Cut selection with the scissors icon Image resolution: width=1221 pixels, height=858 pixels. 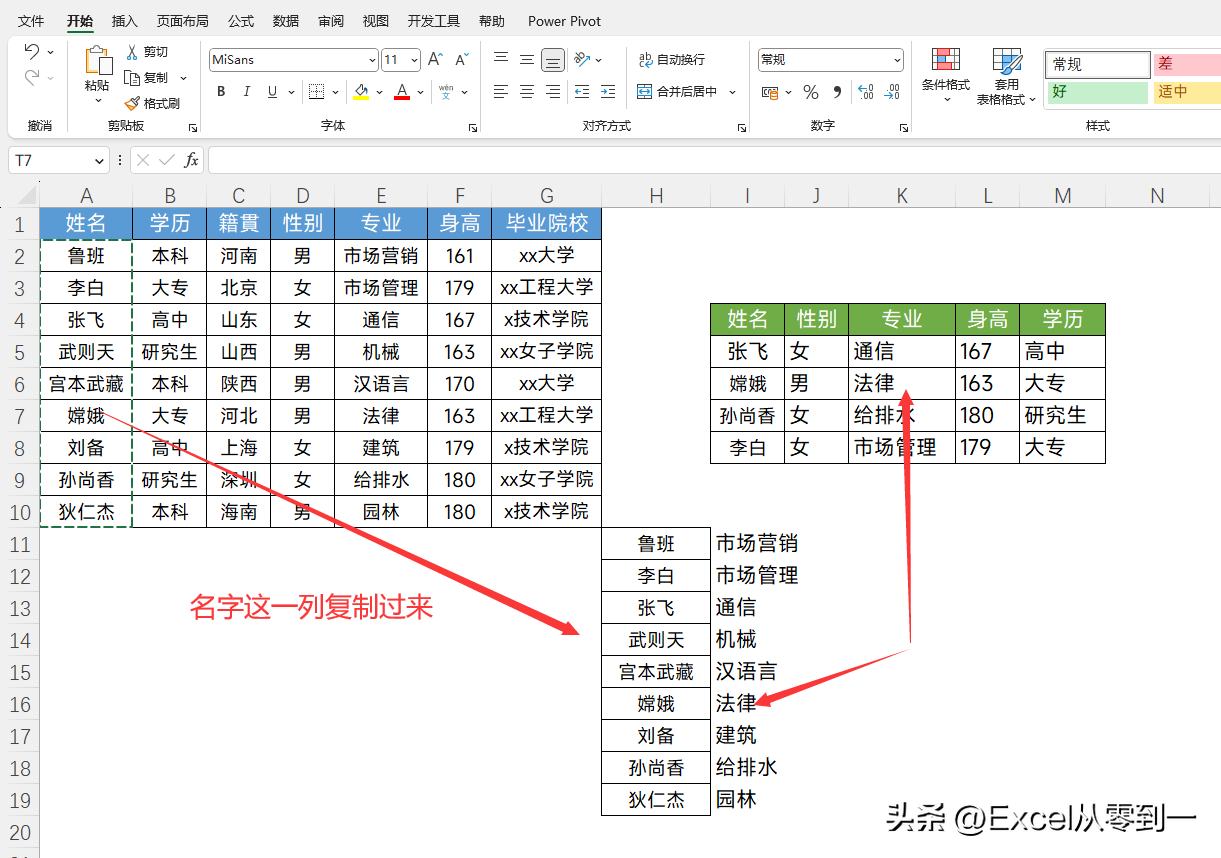click(132, 52)
